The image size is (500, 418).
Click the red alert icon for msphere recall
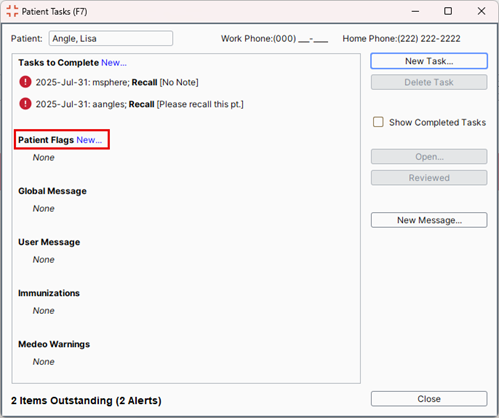(25, 82)
